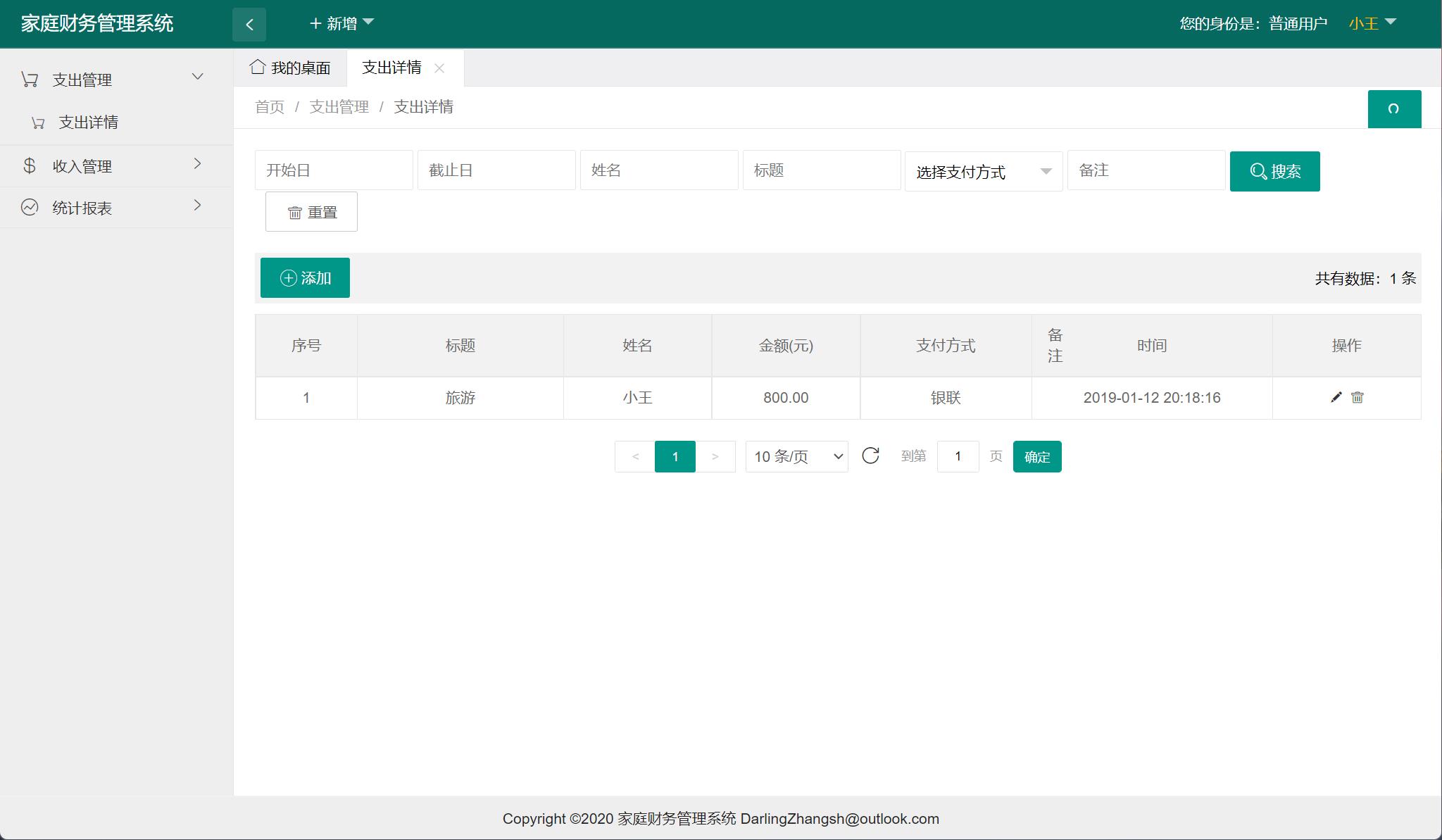Open the 10 条/页 page size selector
The width and height of the screenshot is (1442, 840).
796,456
